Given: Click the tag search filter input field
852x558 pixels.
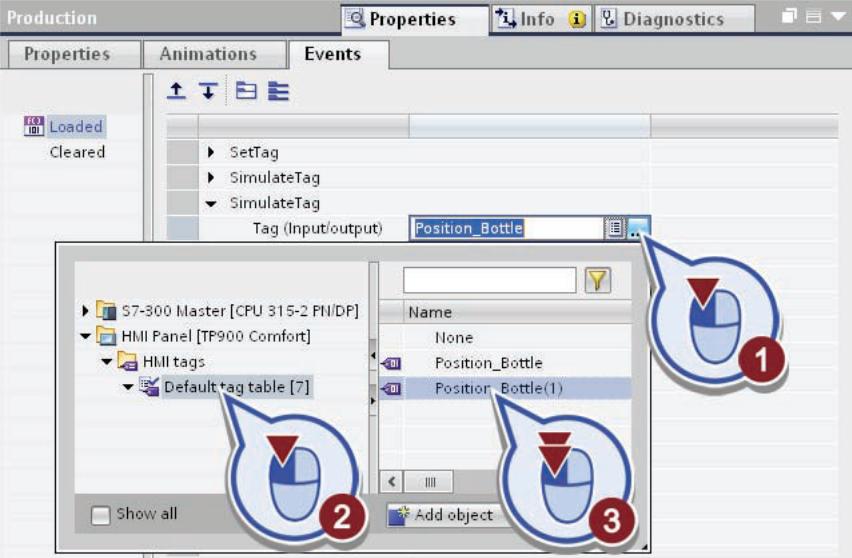Looking at the screenshot, I should click(x=489, y=280).
